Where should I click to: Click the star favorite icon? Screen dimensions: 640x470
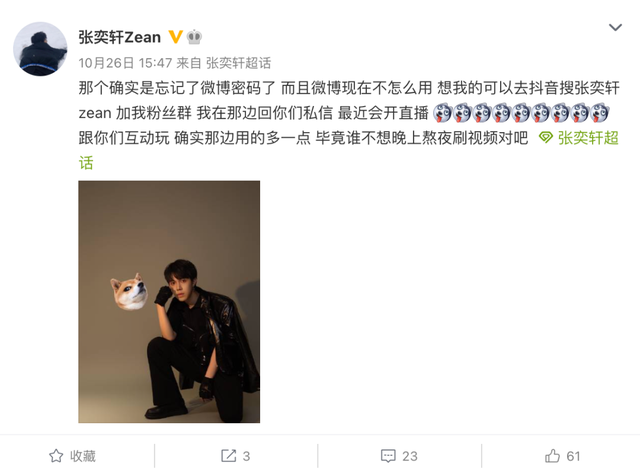(x=56, y=456)
